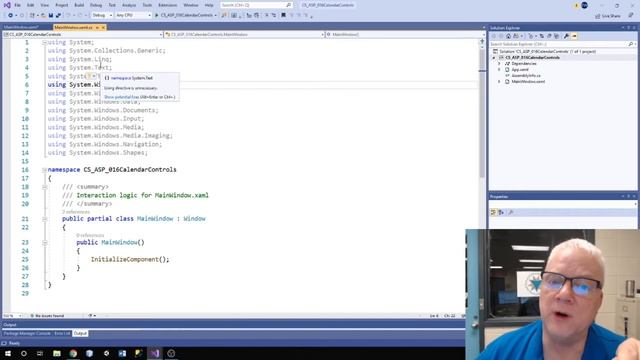Click the Visual Studio Search box

[256, 5]
